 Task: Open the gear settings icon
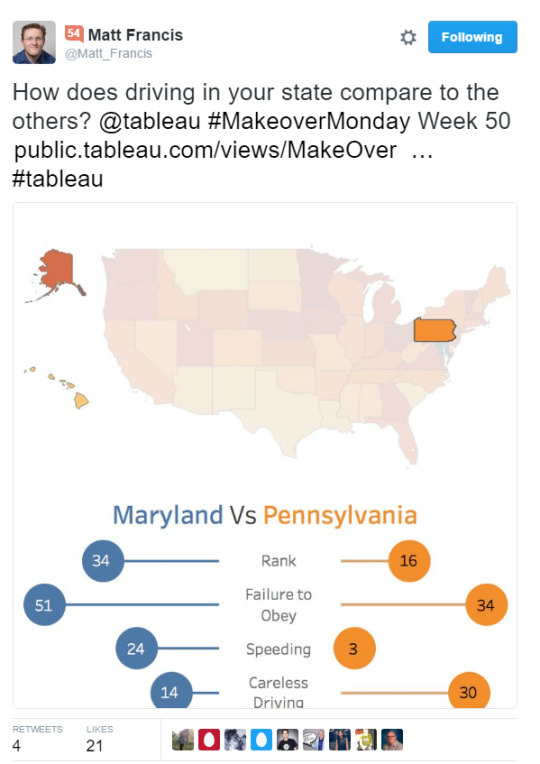(x=408, y=37)
